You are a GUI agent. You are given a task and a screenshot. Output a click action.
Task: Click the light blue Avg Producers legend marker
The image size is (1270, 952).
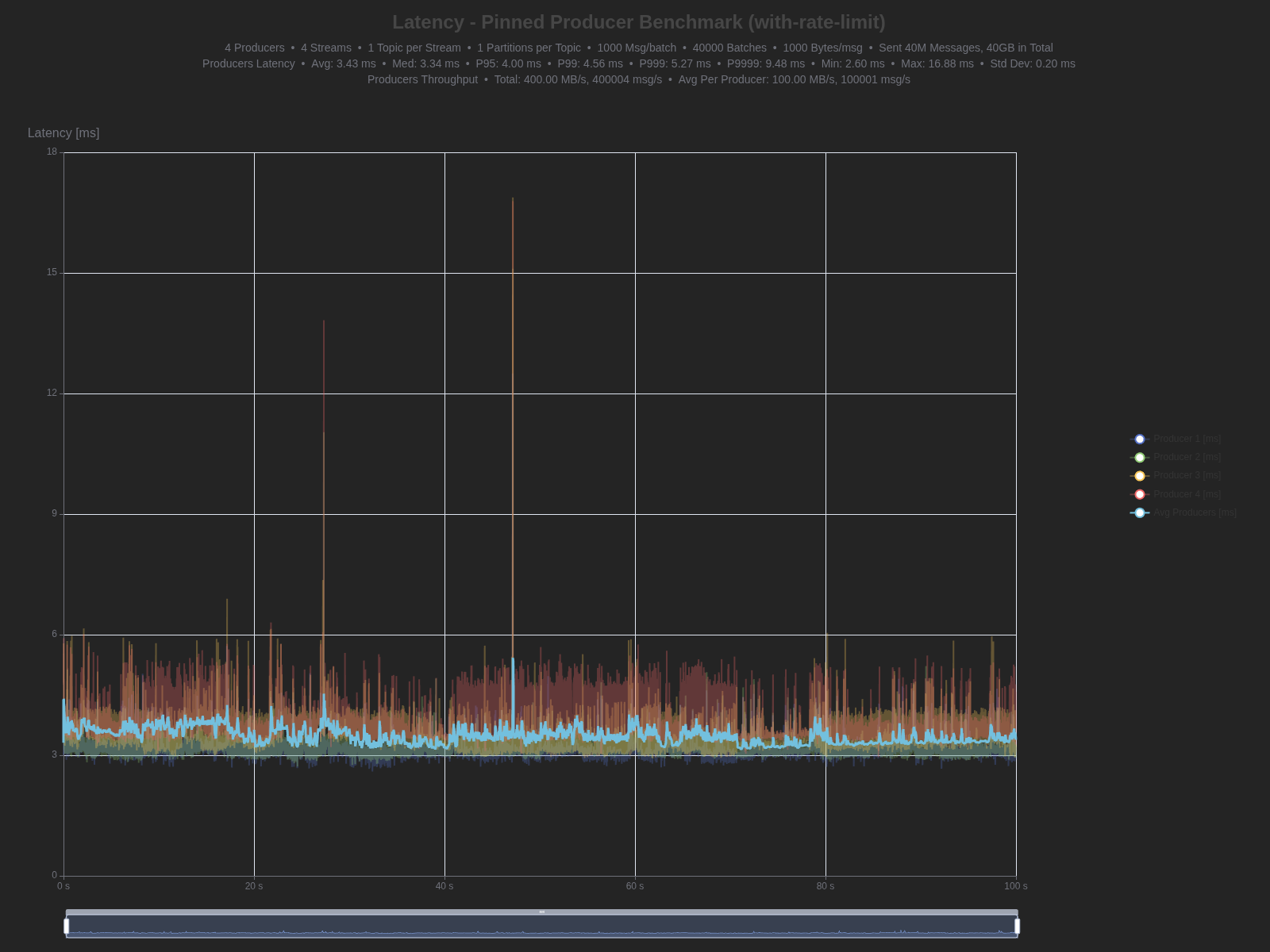point(1140,512)
